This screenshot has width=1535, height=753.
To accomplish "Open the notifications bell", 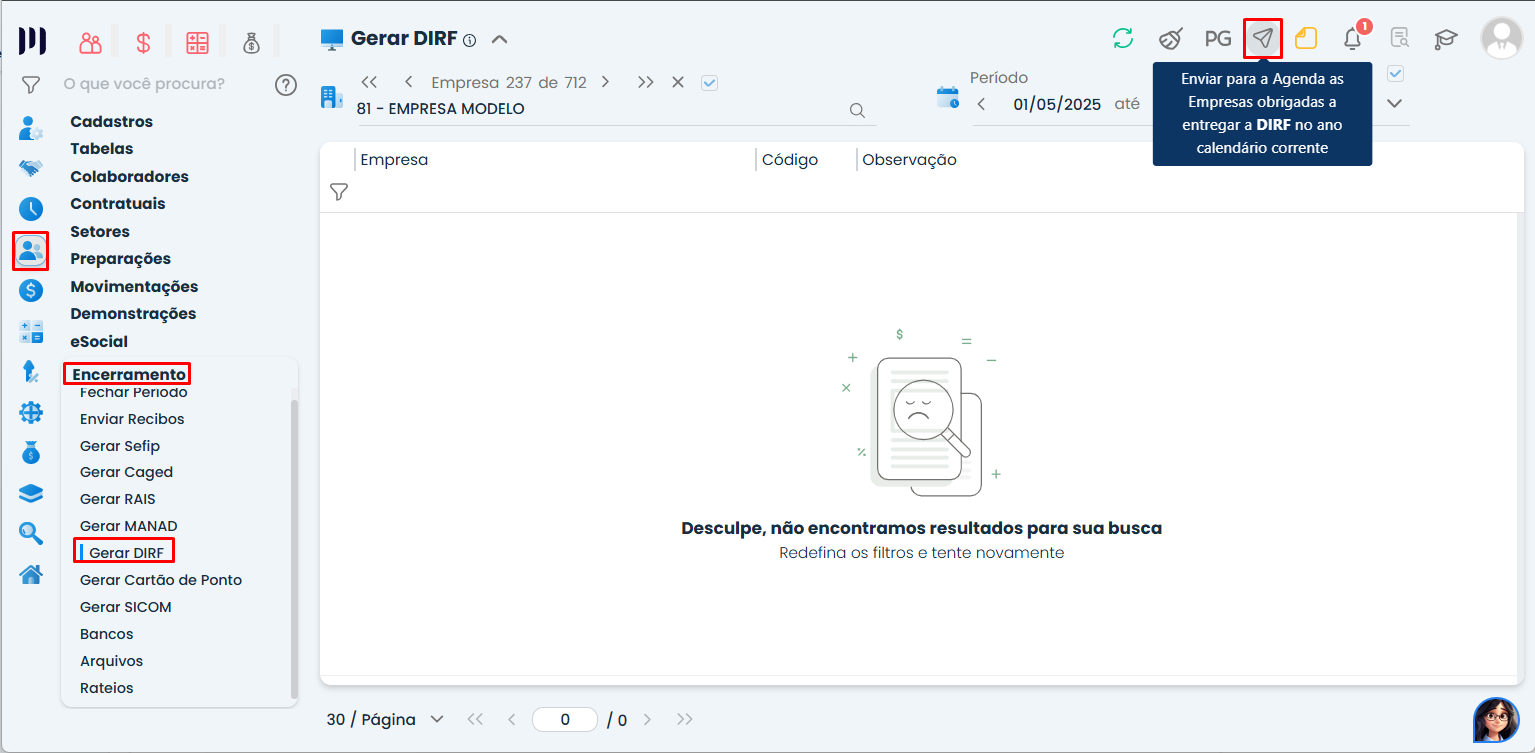I will click(1352, 39).
